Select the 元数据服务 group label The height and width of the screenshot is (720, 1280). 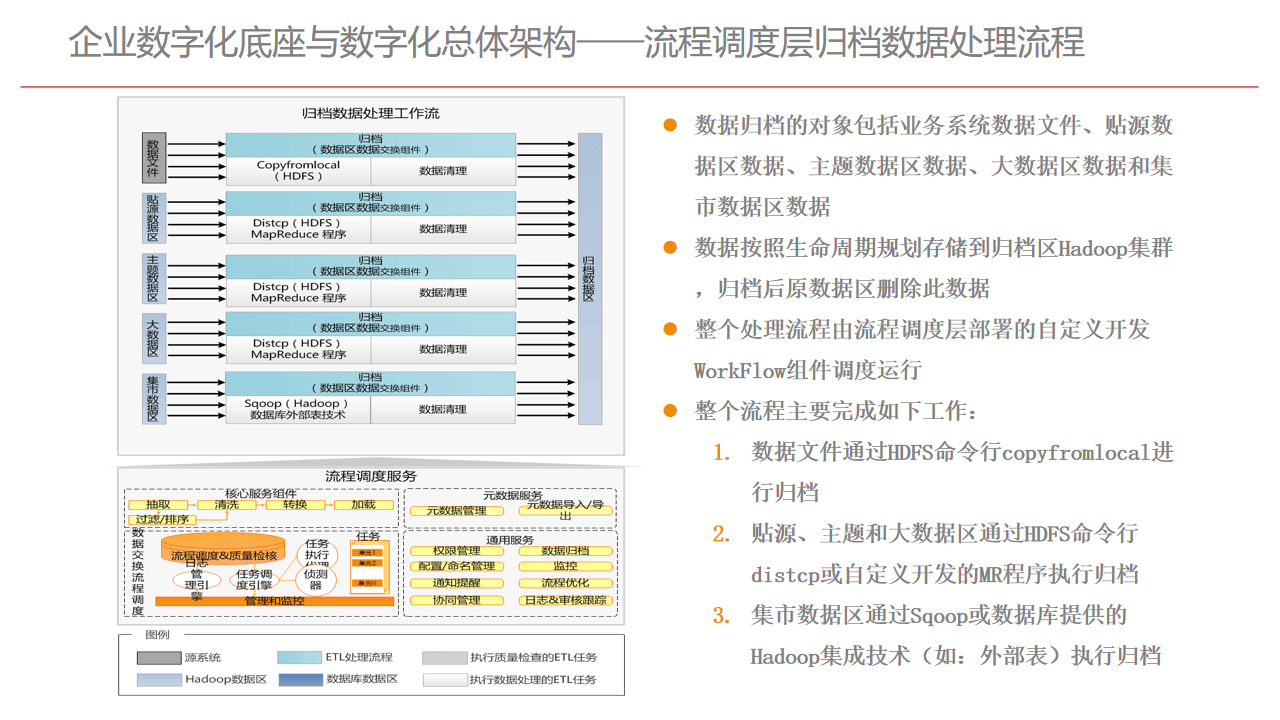[x=512, y=495]
